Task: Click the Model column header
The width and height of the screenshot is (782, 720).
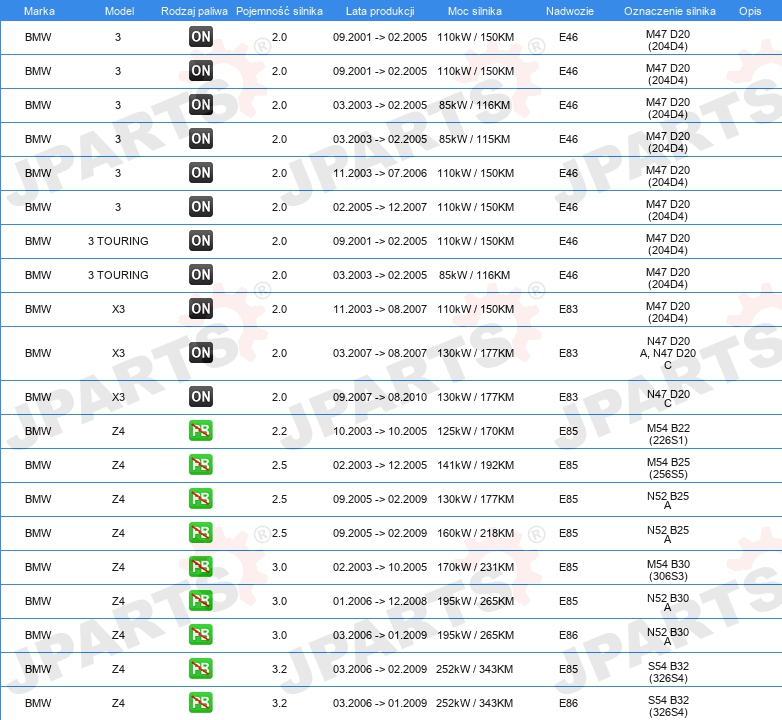Action: [x=119, y=11]
